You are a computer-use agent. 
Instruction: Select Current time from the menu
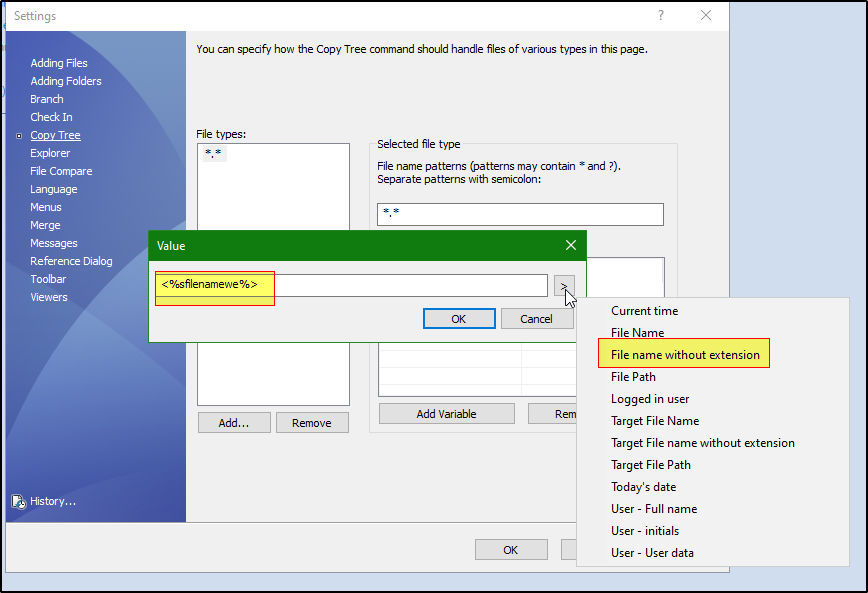pos(644,311)
